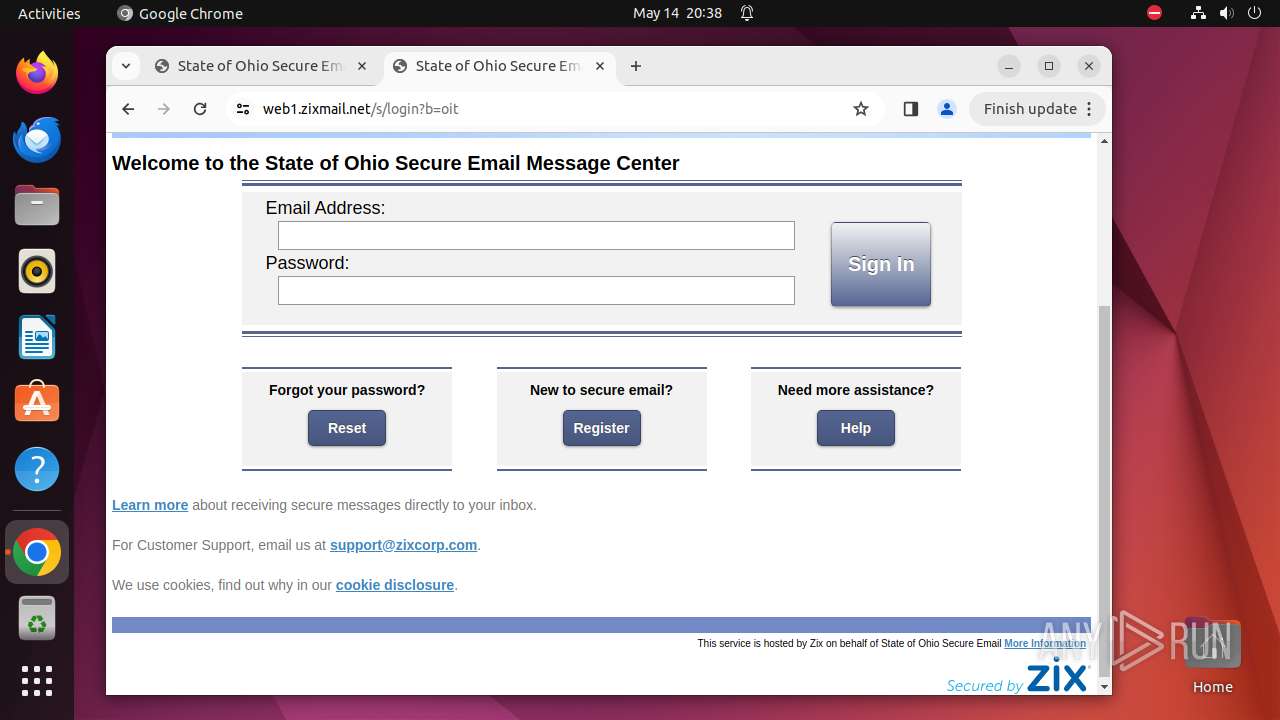The width and height of the screenshot is (1280, 720).
Task: Select second State of Ohio tab
Action: click(x=500, y=66)
